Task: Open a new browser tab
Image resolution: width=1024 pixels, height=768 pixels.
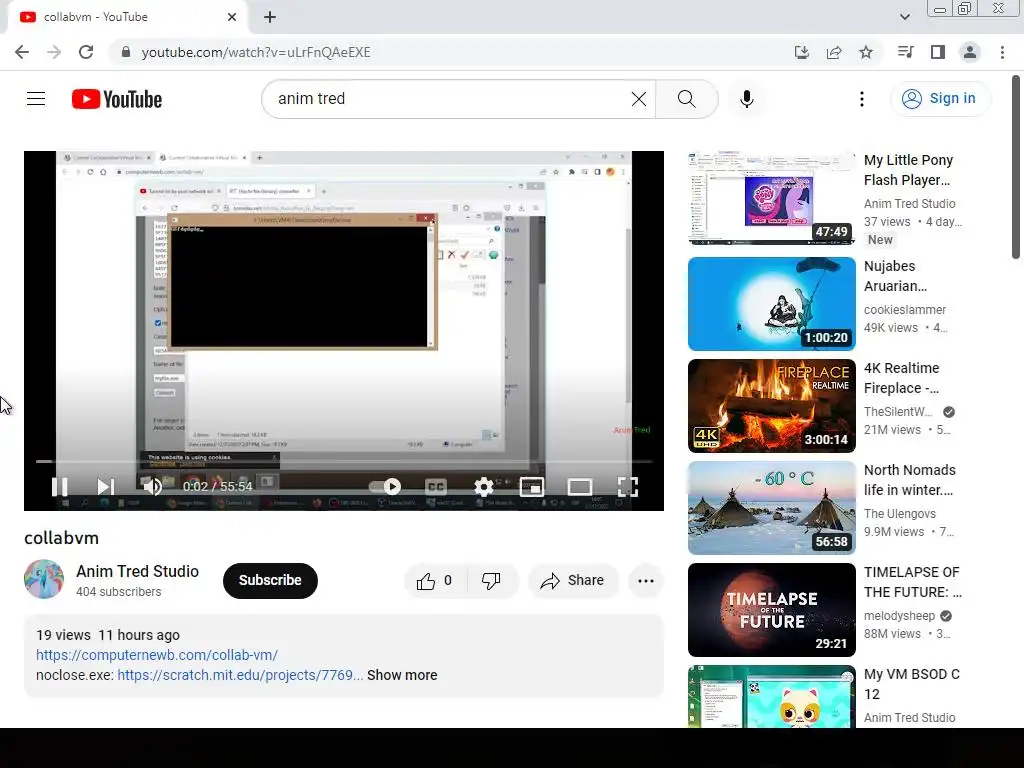Action: point(270,17)
